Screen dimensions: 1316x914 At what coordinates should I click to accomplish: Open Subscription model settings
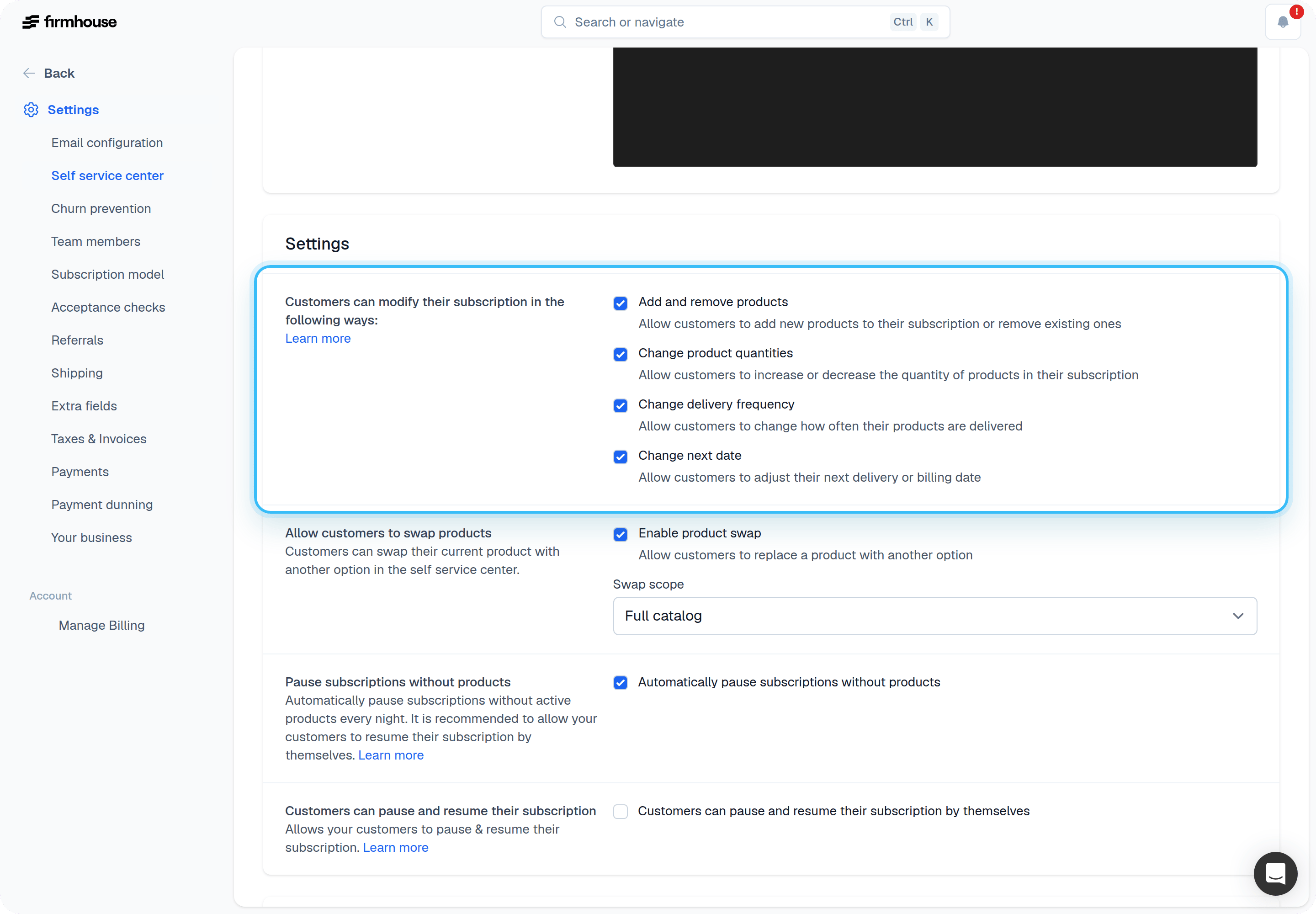108,274
